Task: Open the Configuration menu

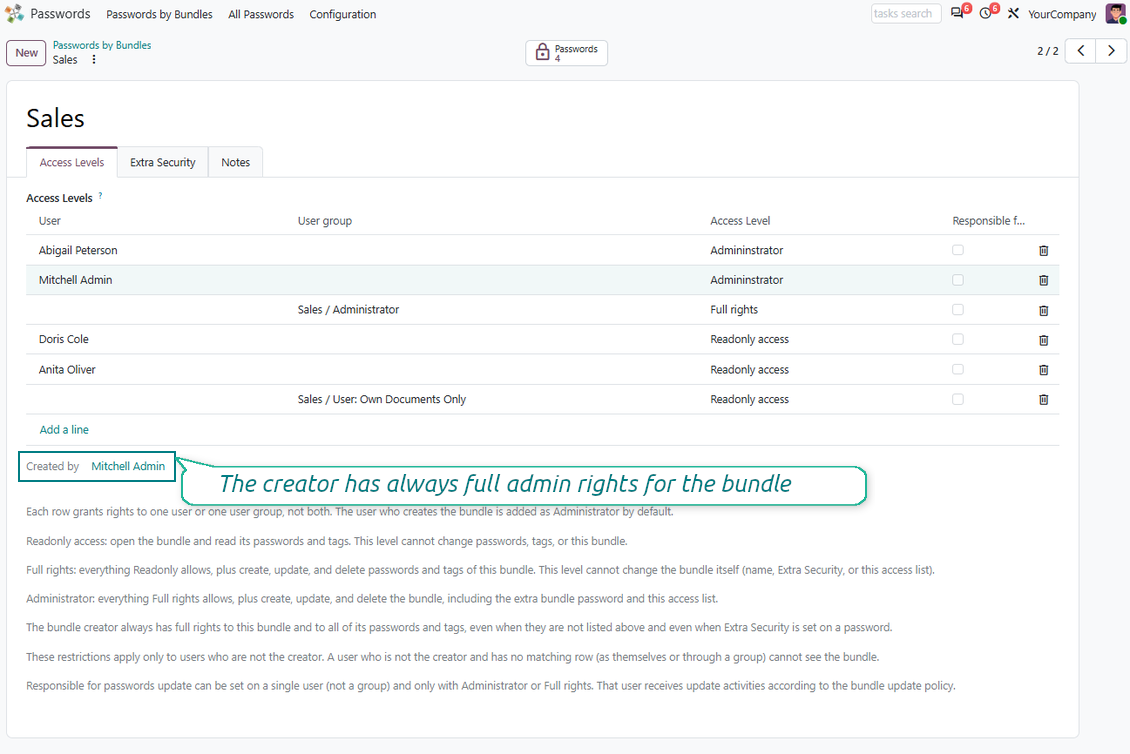Action: pos(343,14)
